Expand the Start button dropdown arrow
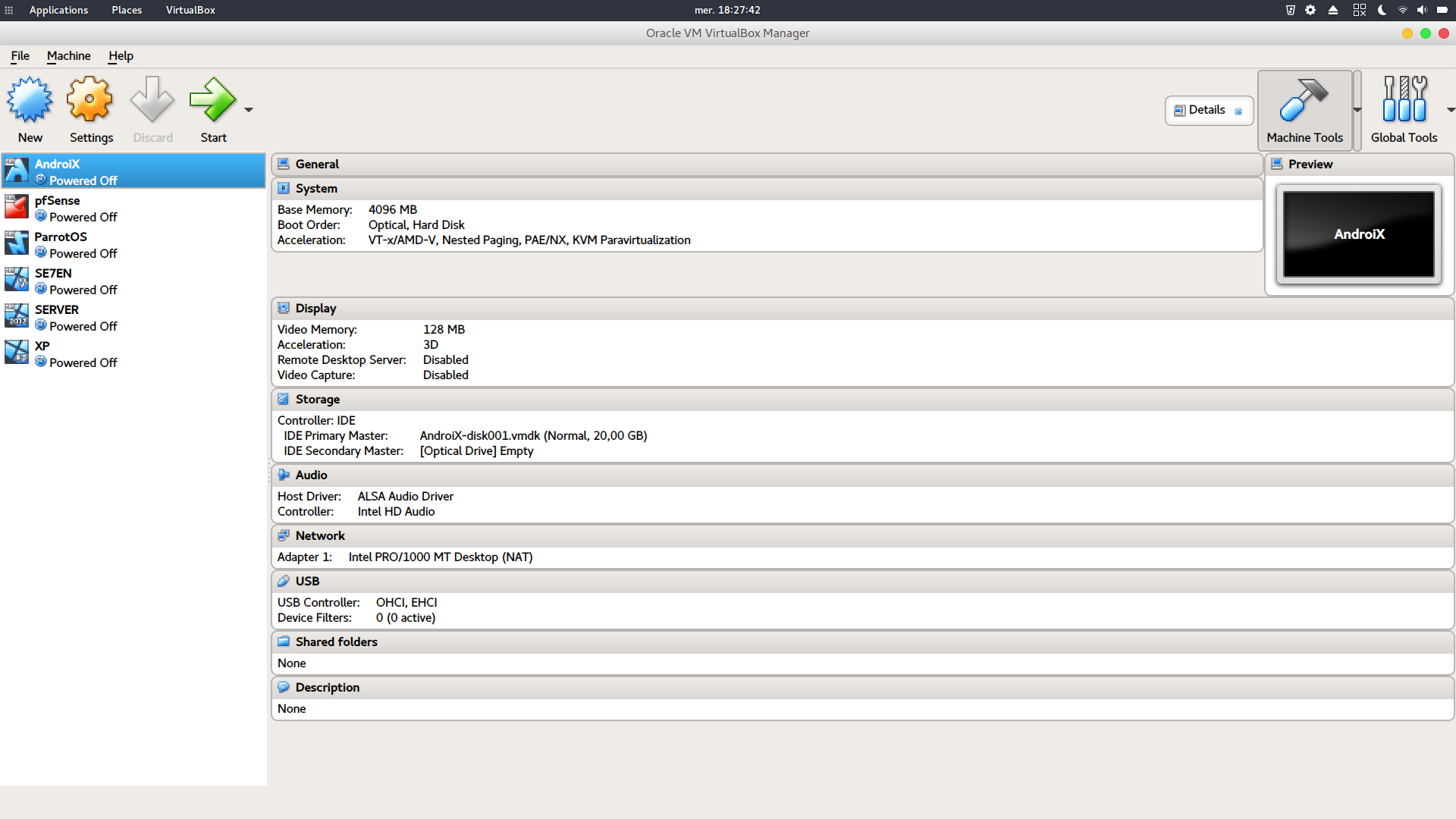The image size is (1456, 819). point(249,110)
